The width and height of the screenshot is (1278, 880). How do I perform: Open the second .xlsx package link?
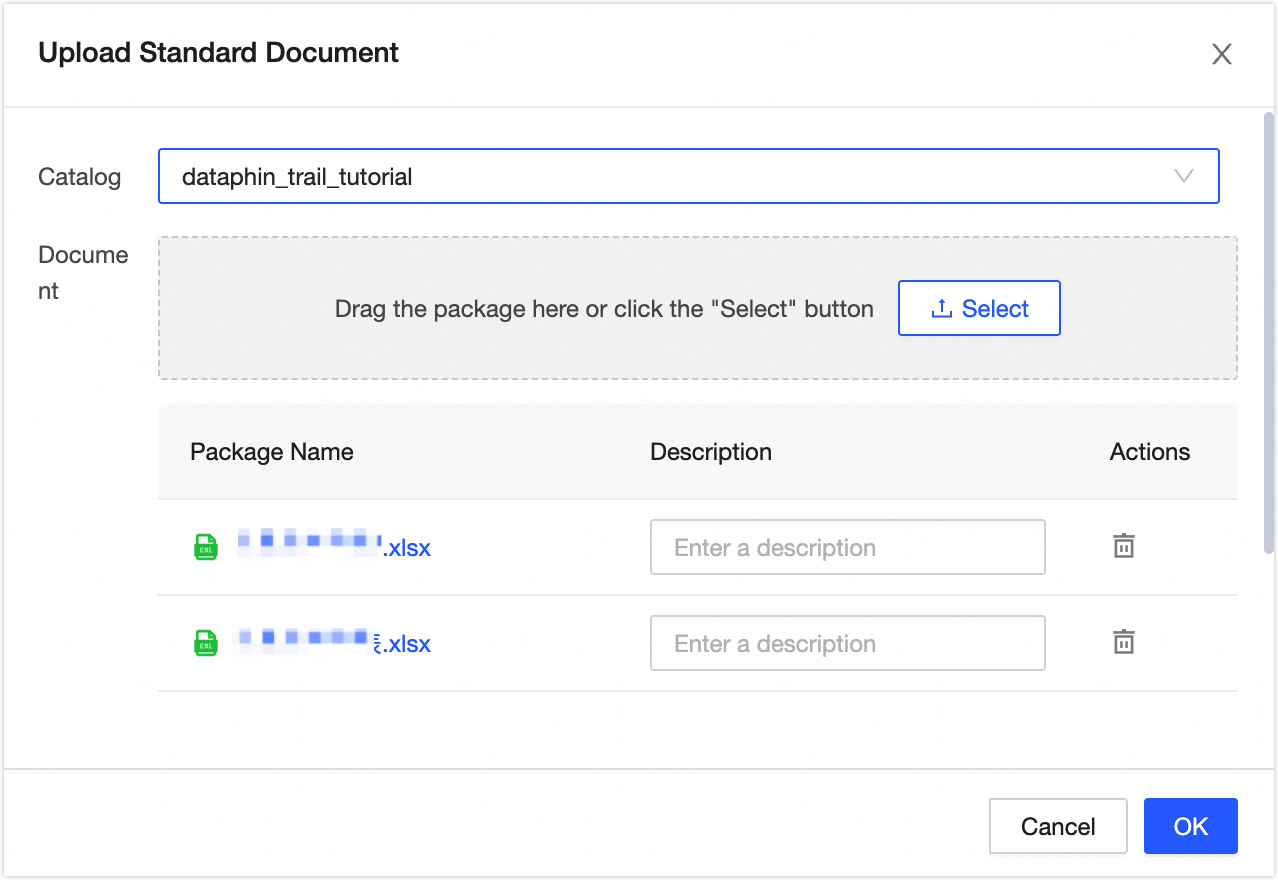point(332,643)
